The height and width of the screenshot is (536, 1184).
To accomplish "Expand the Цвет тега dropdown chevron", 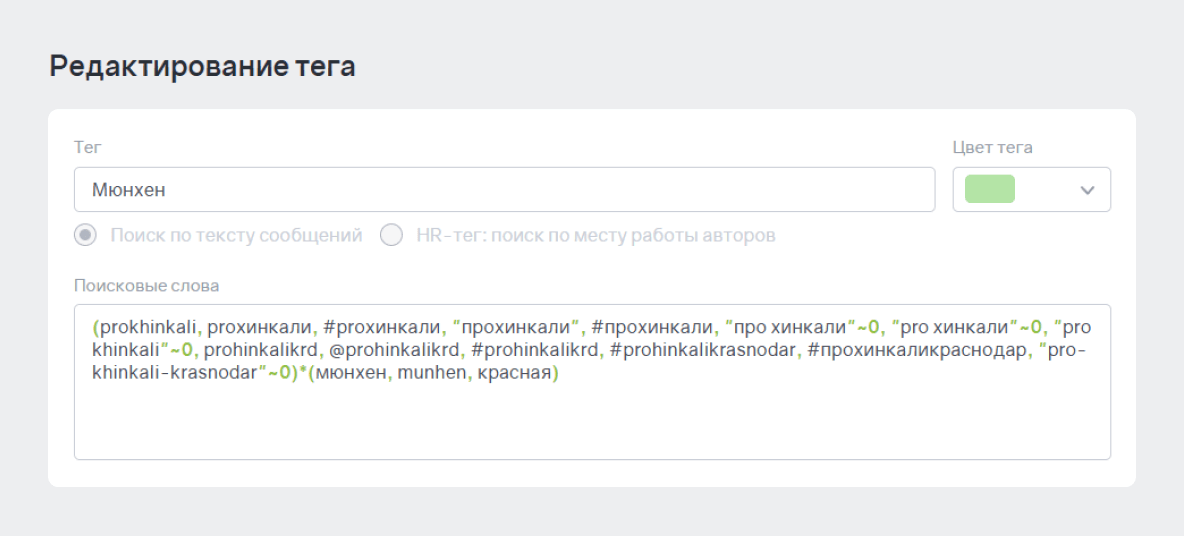I will (1087, 190).
